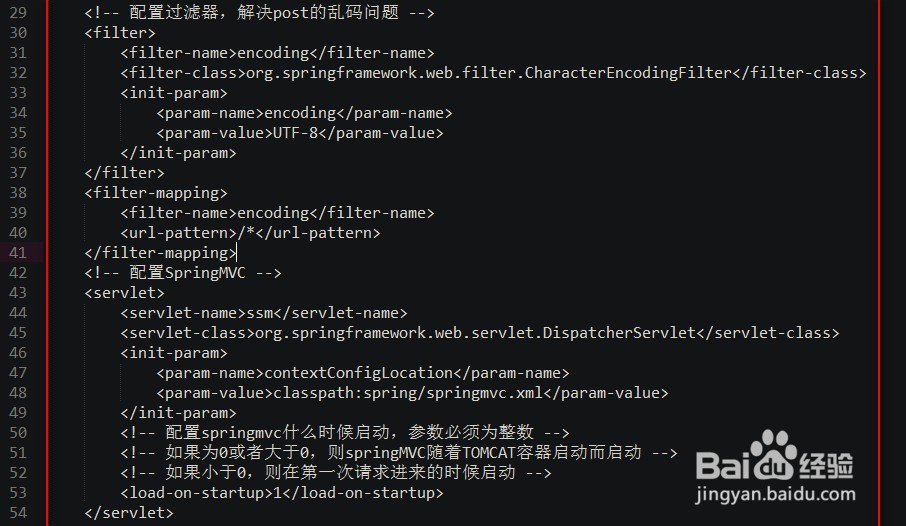Click line number 54 in the gutter

pyautogui.click(x=18, y=513)
